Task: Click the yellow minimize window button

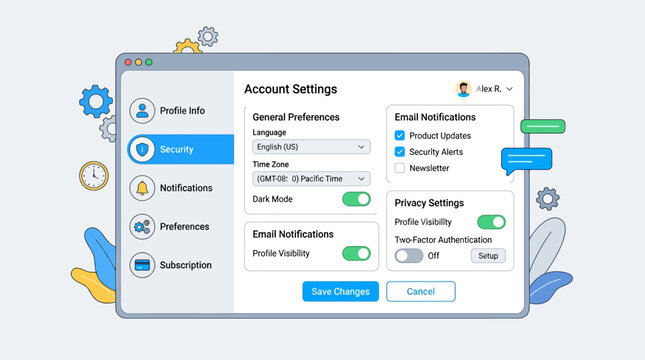Action: coord(139,62)
